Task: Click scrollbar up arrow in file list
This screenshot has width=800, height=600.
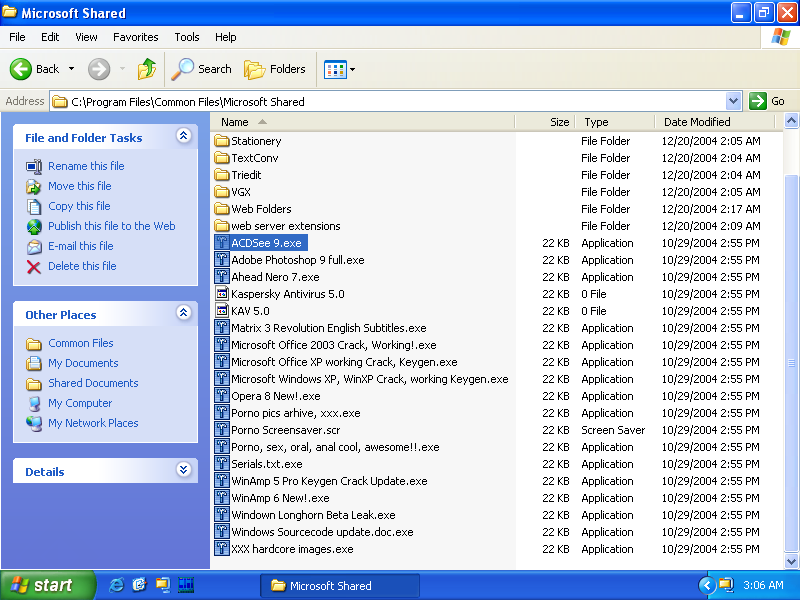Action: (x=791, y=121)
